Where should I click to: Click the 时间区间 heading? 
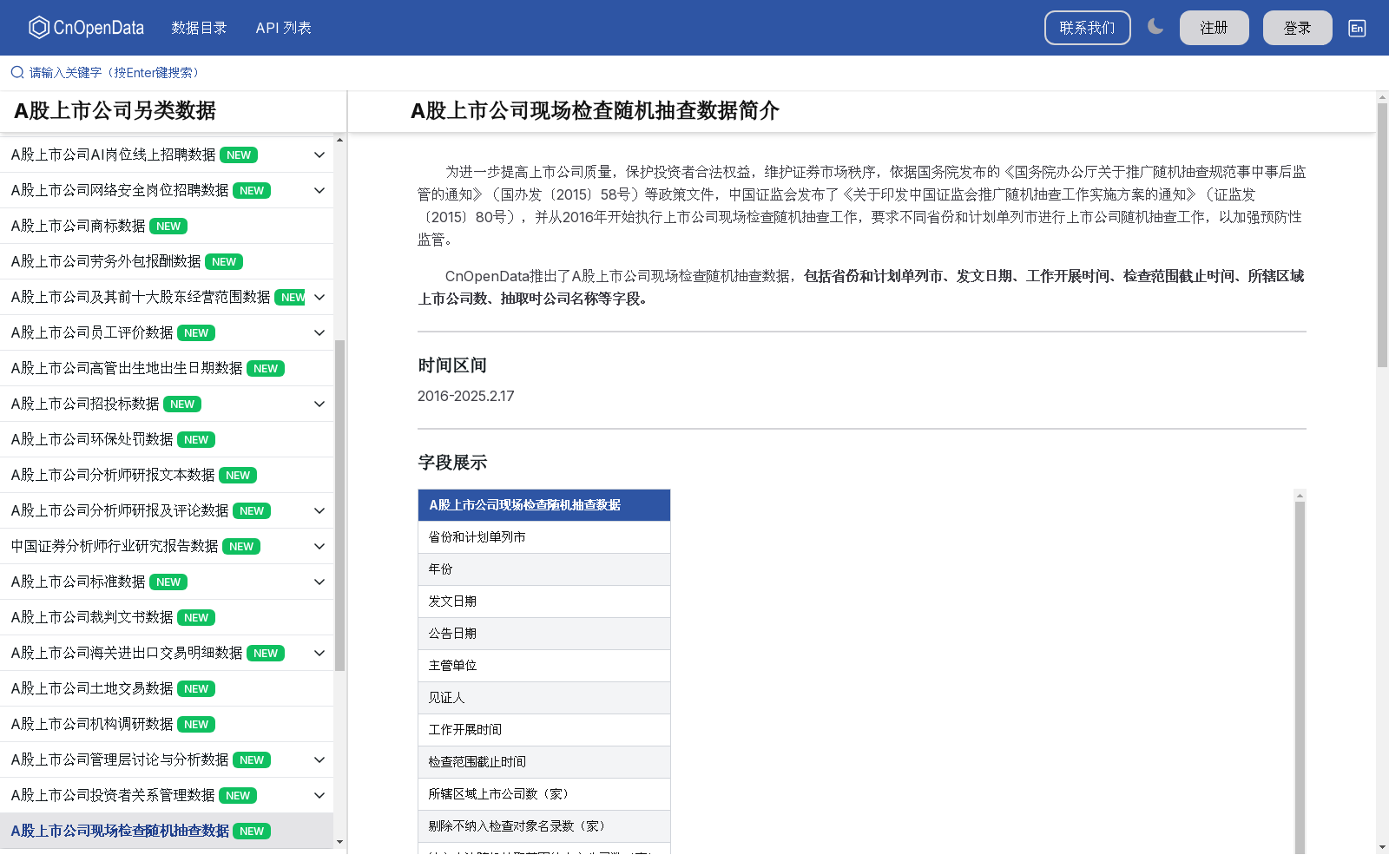[452, 365]
